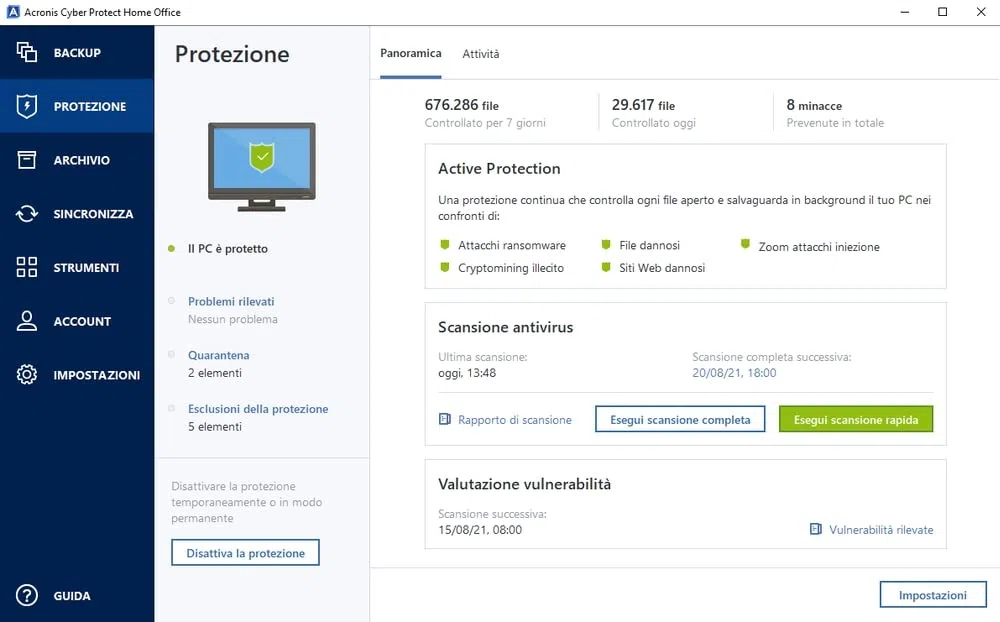Click Disattiva la protezione button
This screenshot has height=622, width=1000.
[x=246, y=552]
